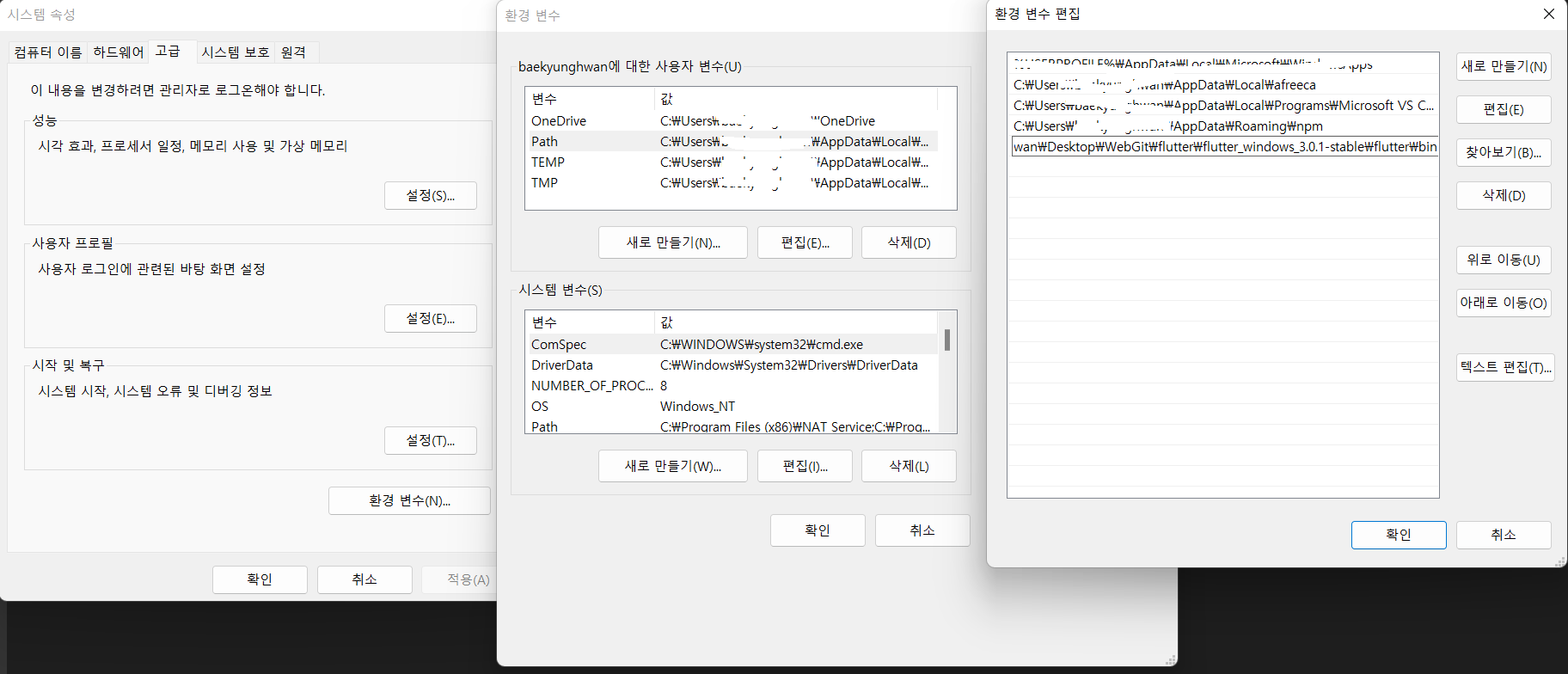Click the 변수 column header in system variables

(590, 322)
